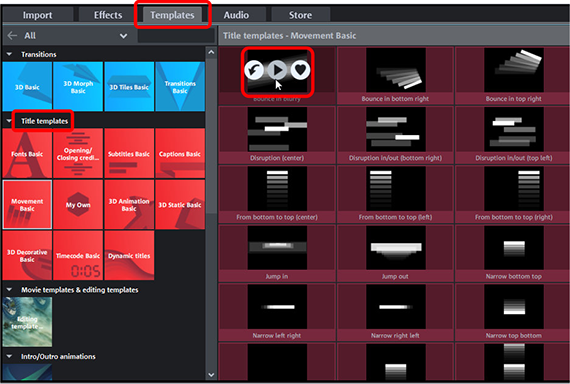
Task: Collapse the Intro/Outro animations section
Action: click(9, 356)
